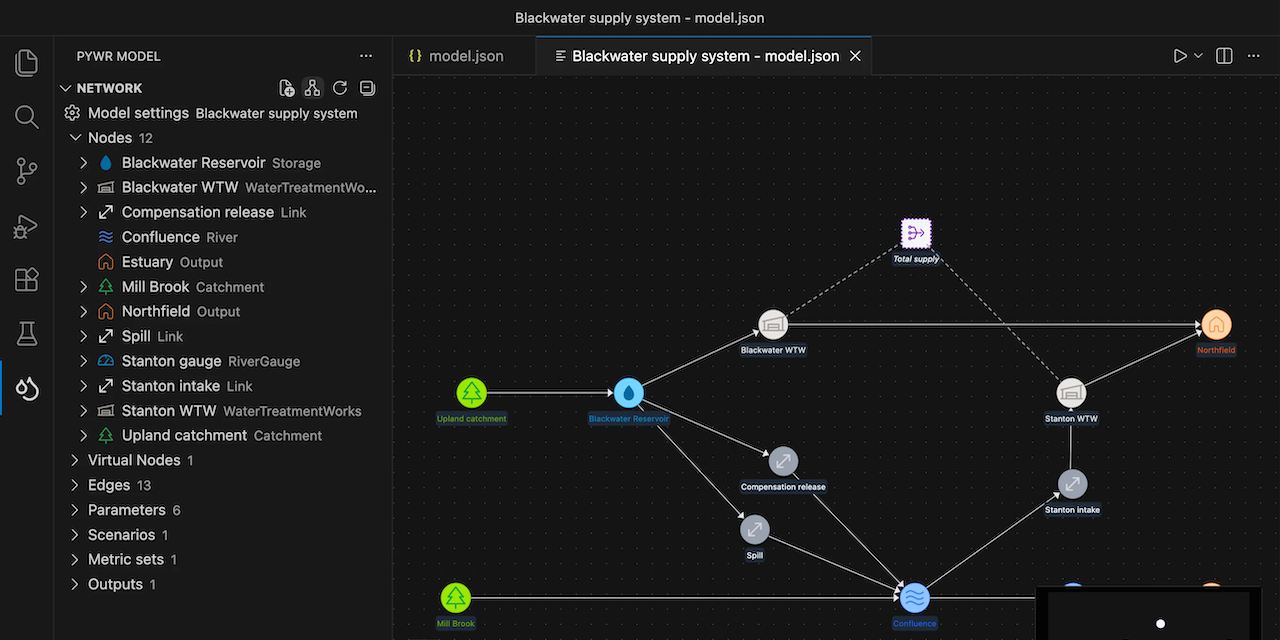Select the Stanton WTW node on canvas
The width and height of the screenshot is (1280, 640).
pos(1071,393)
